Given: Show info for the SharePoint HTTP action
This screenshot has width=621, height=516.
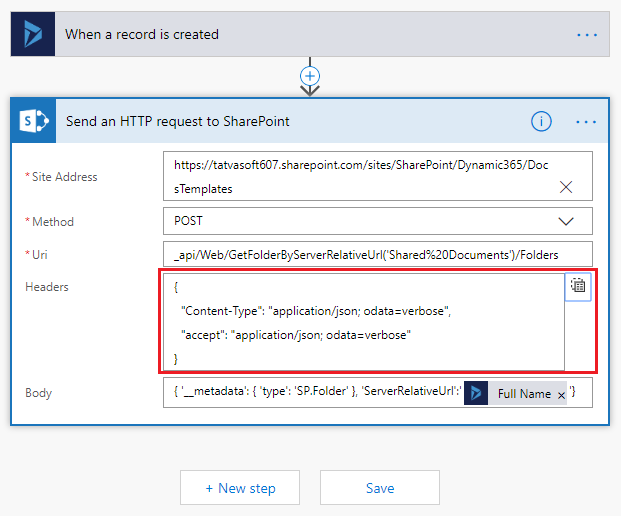Looking at the screenshot, I should [x=541, y=121].
